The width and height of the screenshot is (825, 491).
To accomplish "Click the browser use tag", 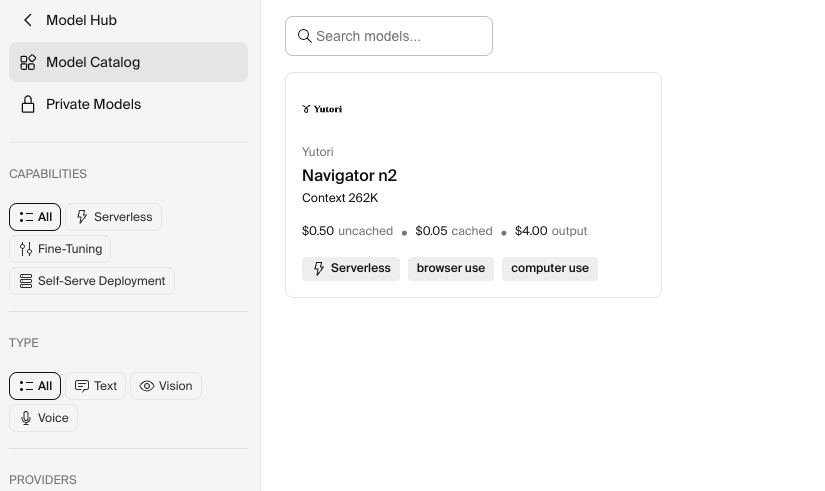I will pyautogui.click(x=451, y=268).
